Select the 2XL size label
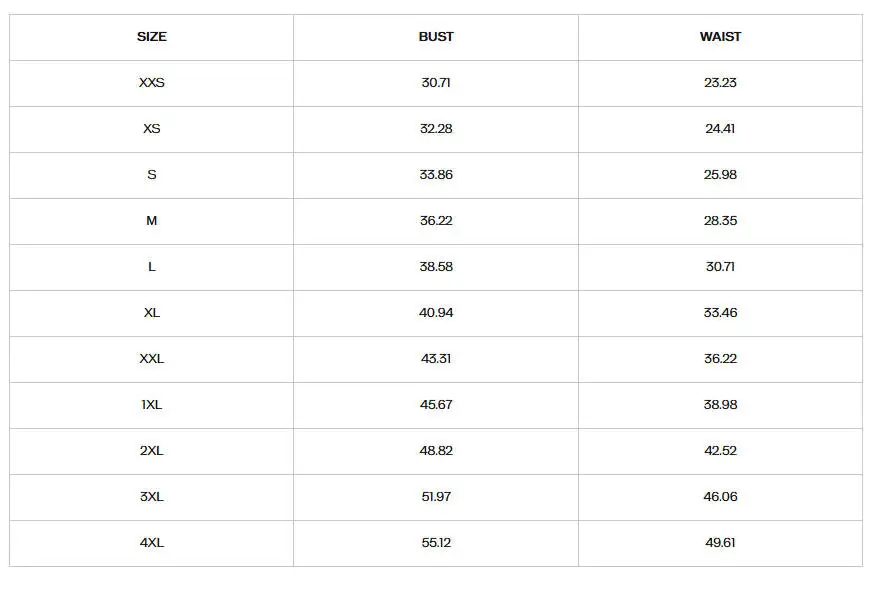Screen dimensions: 874x593 point(152,451)
